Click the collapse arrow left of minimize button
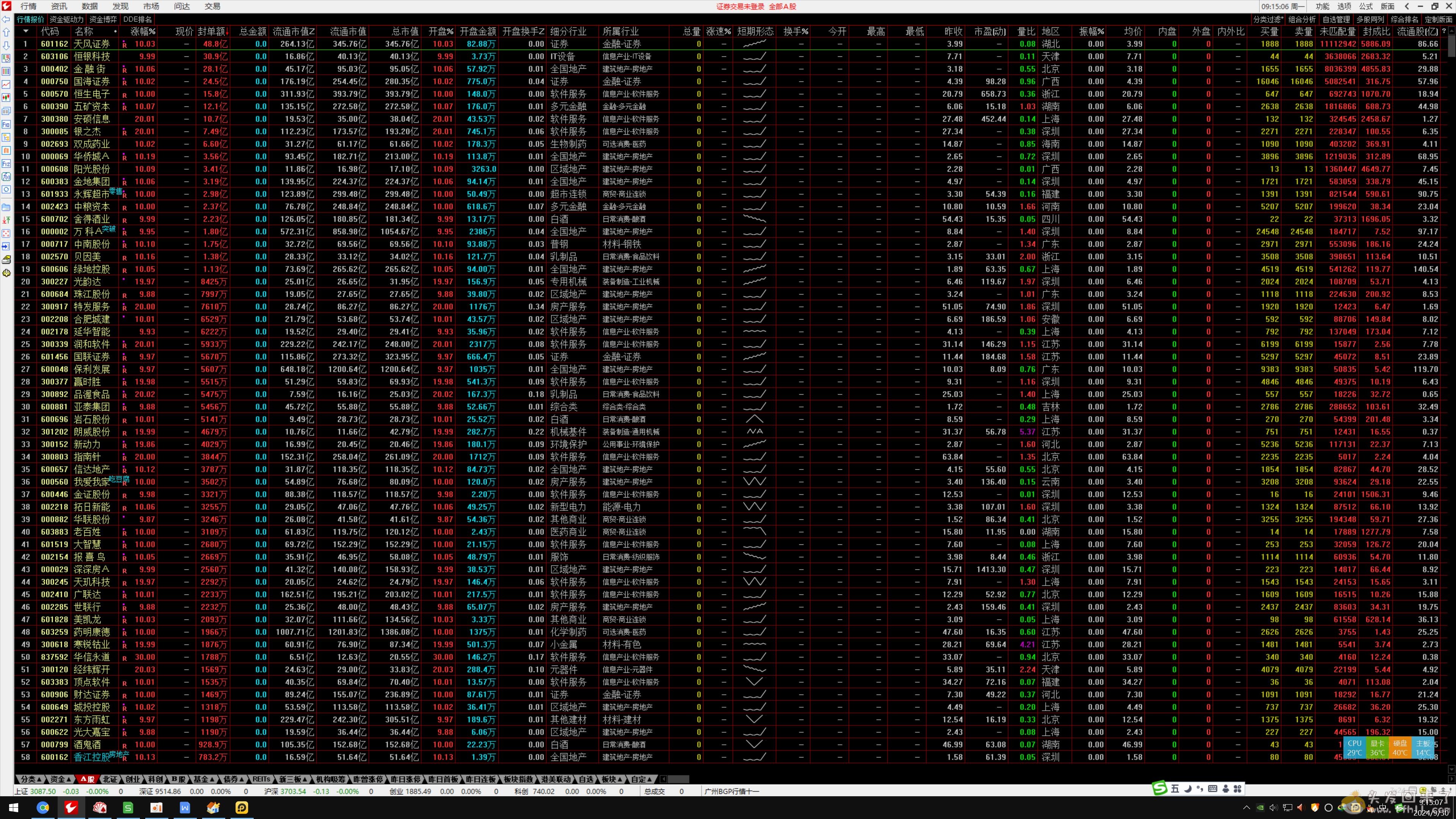 pyautogui.click(x=1406, y=6)
